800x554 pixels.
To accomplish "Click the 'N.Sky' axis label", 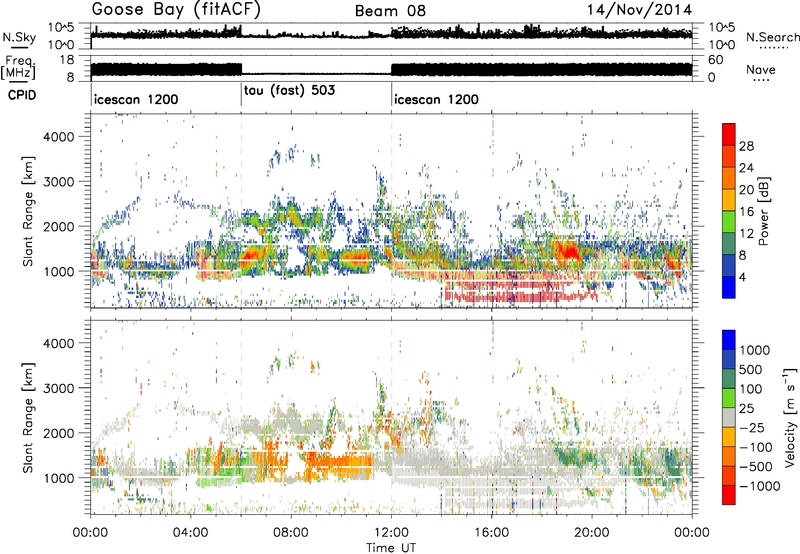I will 19,37.
